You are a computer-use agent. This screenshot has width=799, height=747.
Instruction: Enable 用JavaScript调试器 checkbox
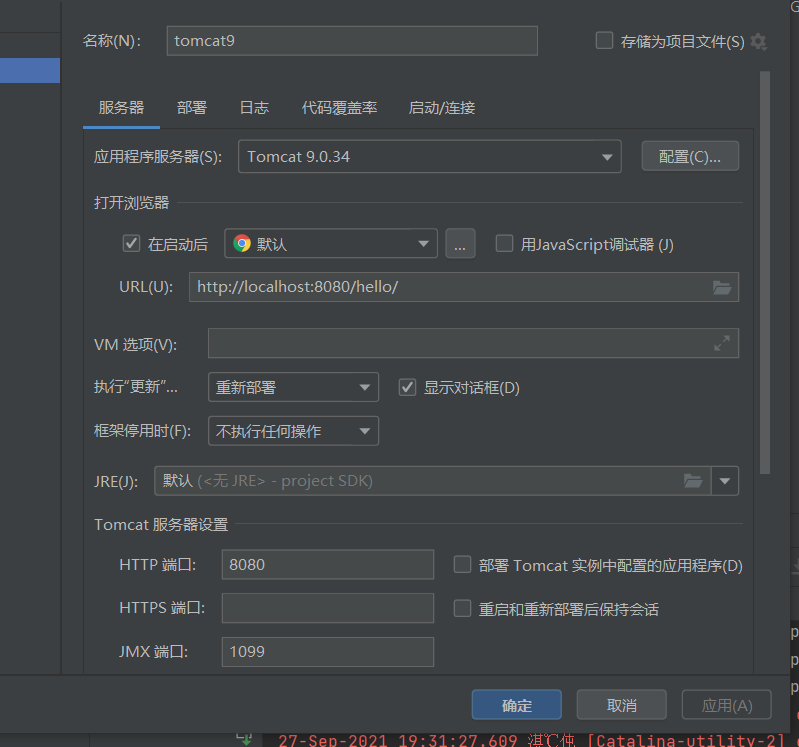point(504,244)
